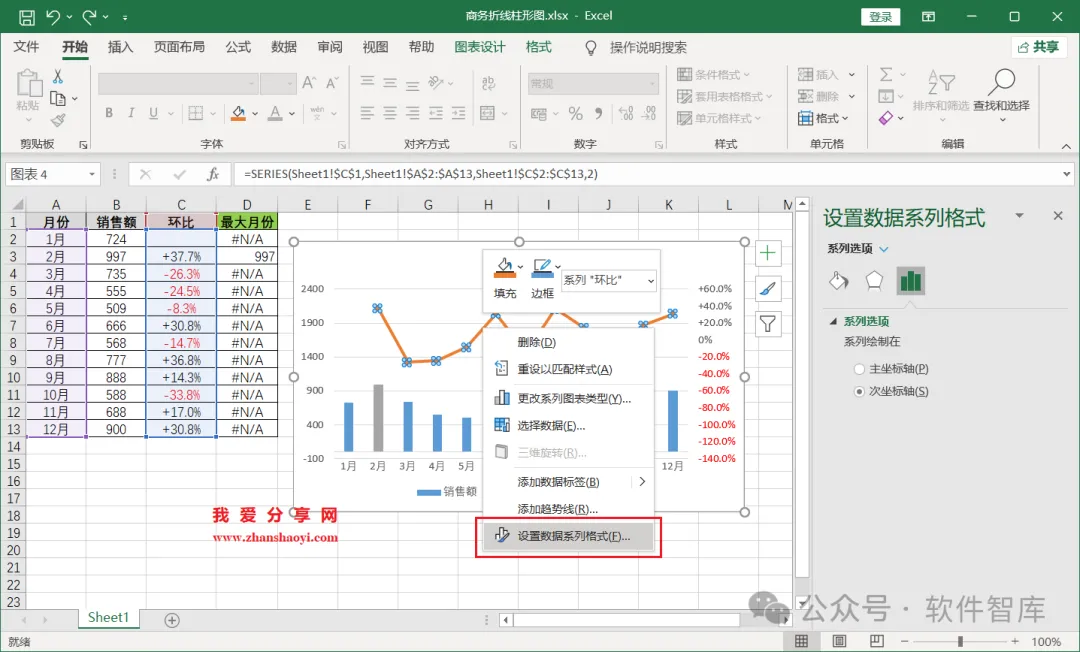Click the fill color bucket in ribbon
1080x652 pixels.
pos(238,113)
